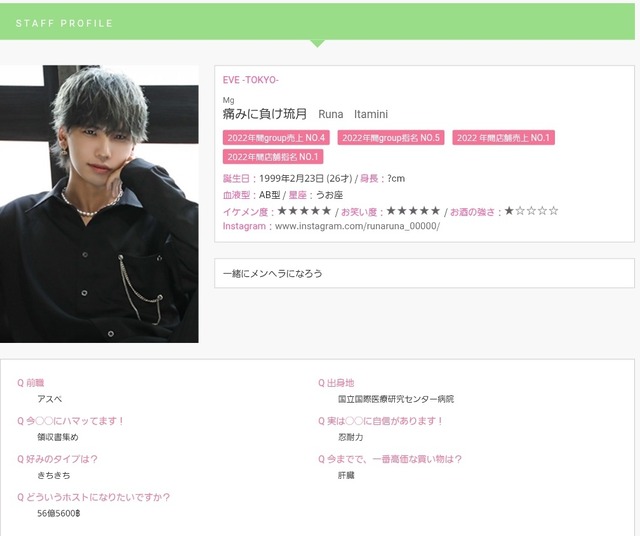Select the 誕生日 birthday label
The width and height of the screenshot is (640, 536).
[x=236, y=178]
